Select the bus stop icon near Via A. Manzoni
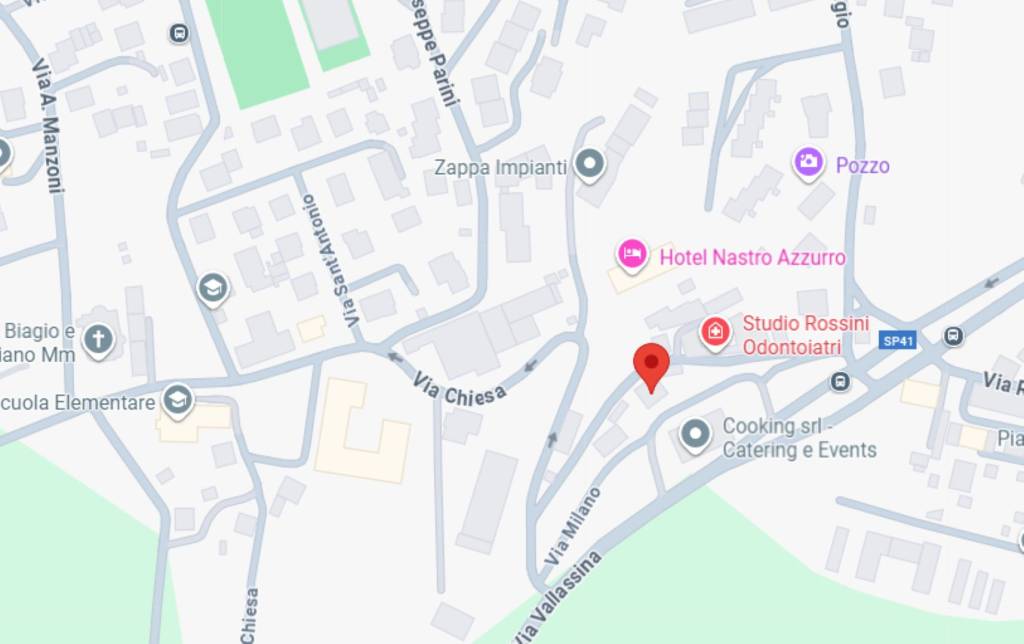 pyautogui.click(x=179, y=33)
